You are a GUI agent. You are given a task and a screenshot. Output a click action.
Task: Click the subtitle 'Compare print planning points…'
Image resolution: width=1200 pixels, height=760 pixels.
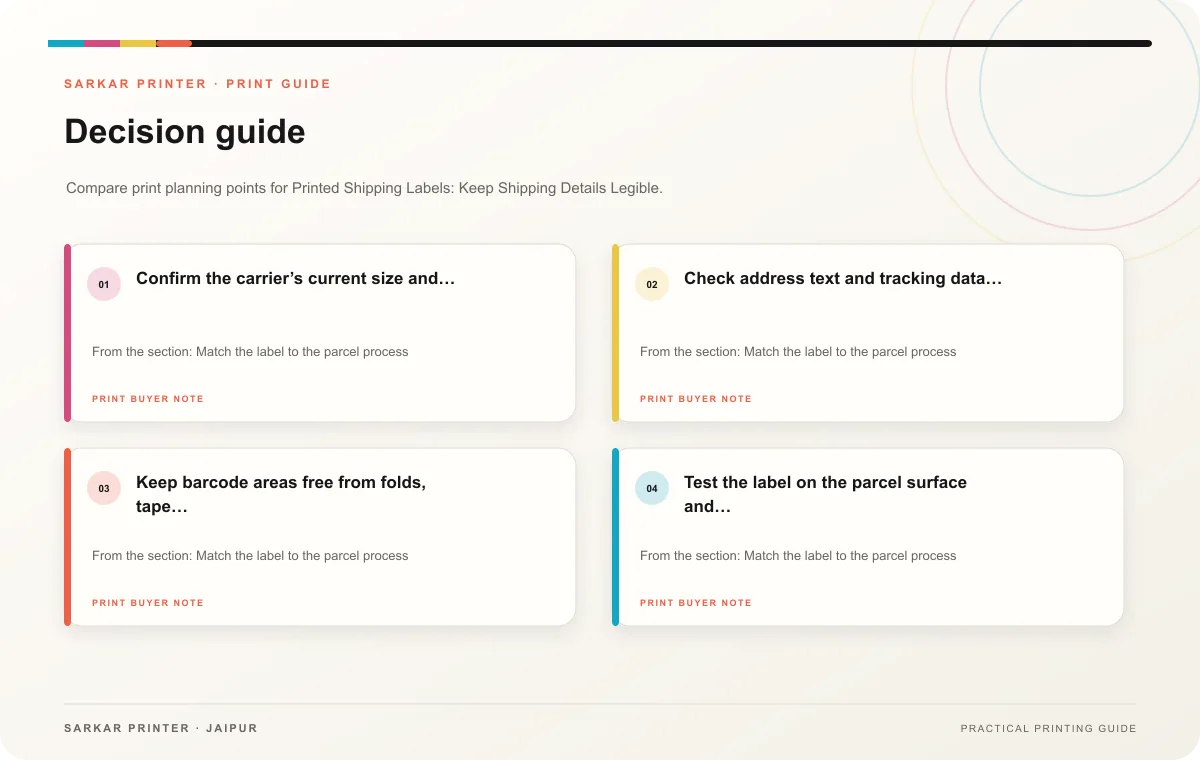[x=364, y=188]
